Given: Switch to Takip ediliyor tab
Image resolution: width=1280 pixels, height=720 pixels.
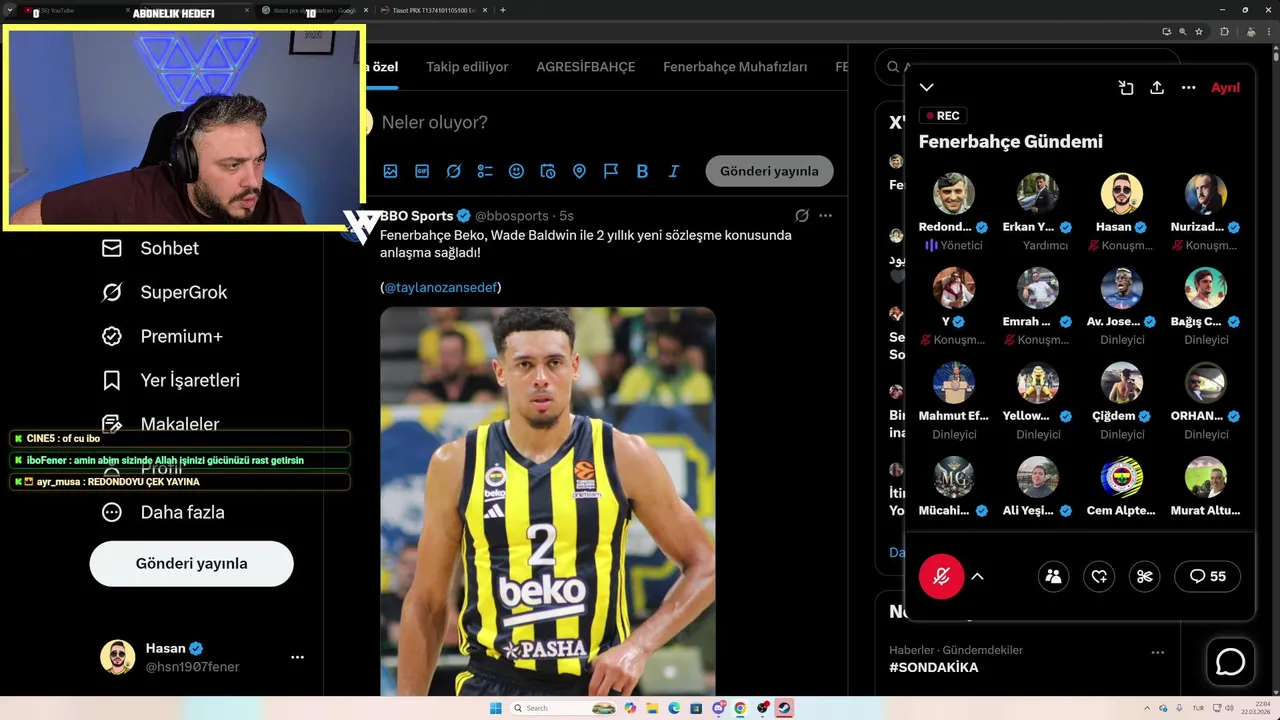Looking at the screenshot, I should (467, 67).
